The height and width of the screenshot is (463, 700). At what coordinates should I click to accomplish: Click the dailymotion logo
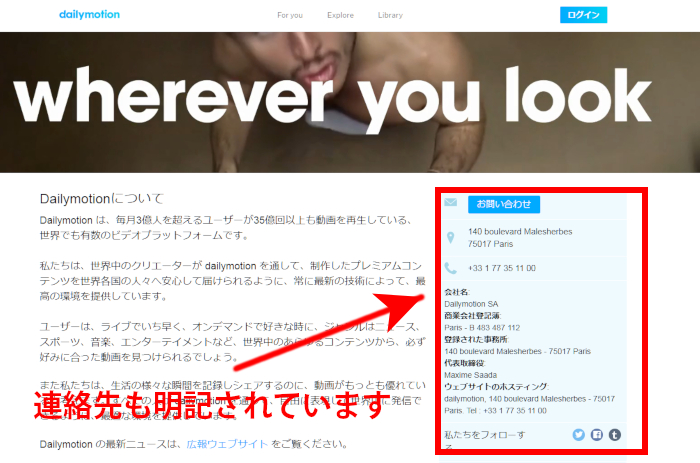click(89, 14)
